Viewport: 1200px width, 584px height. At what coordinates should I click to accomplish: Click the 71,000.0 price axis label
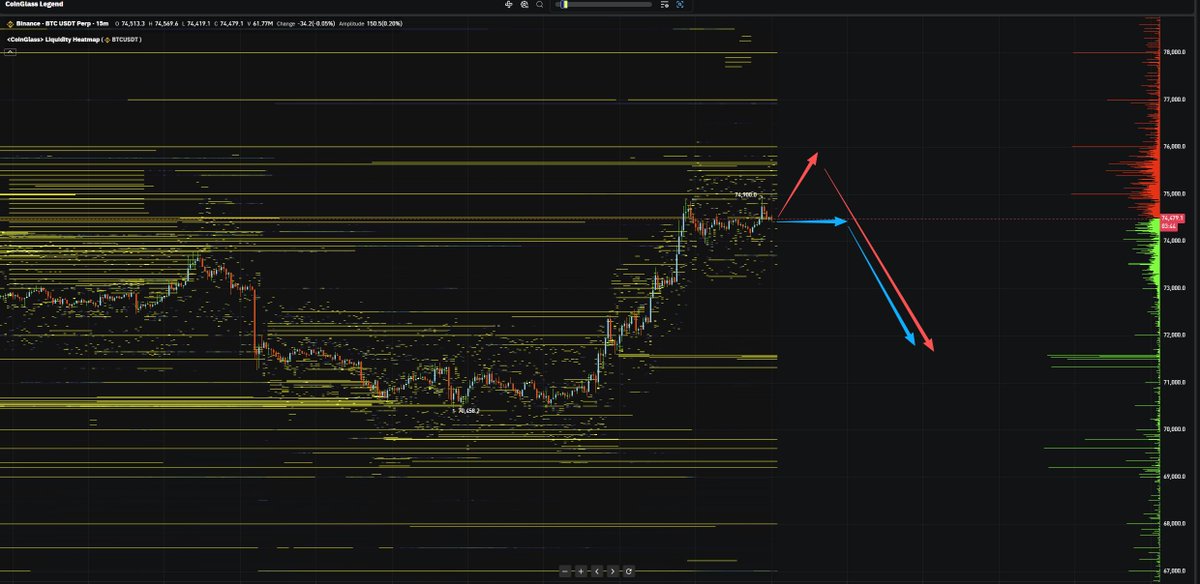tap(1173, 382)
